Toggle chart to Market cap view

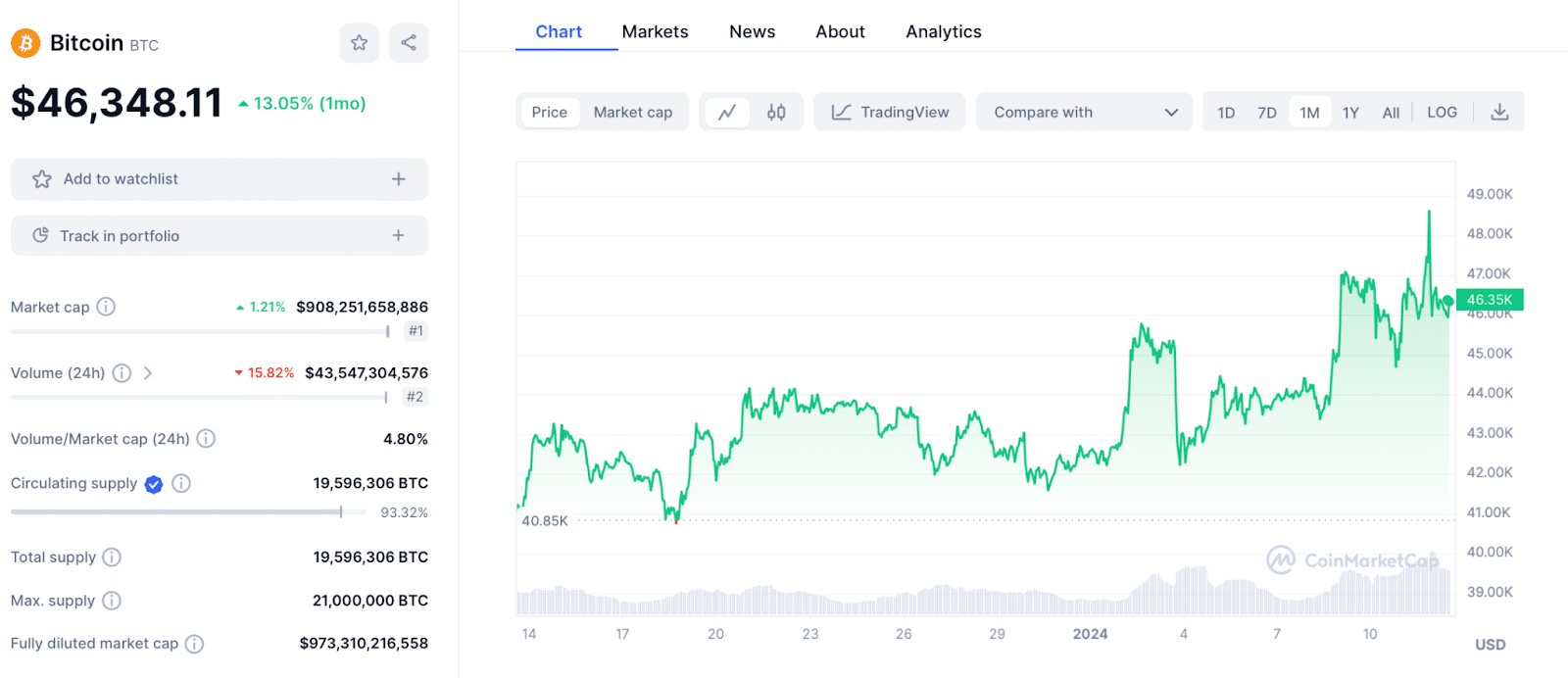(x=633, y=113)
